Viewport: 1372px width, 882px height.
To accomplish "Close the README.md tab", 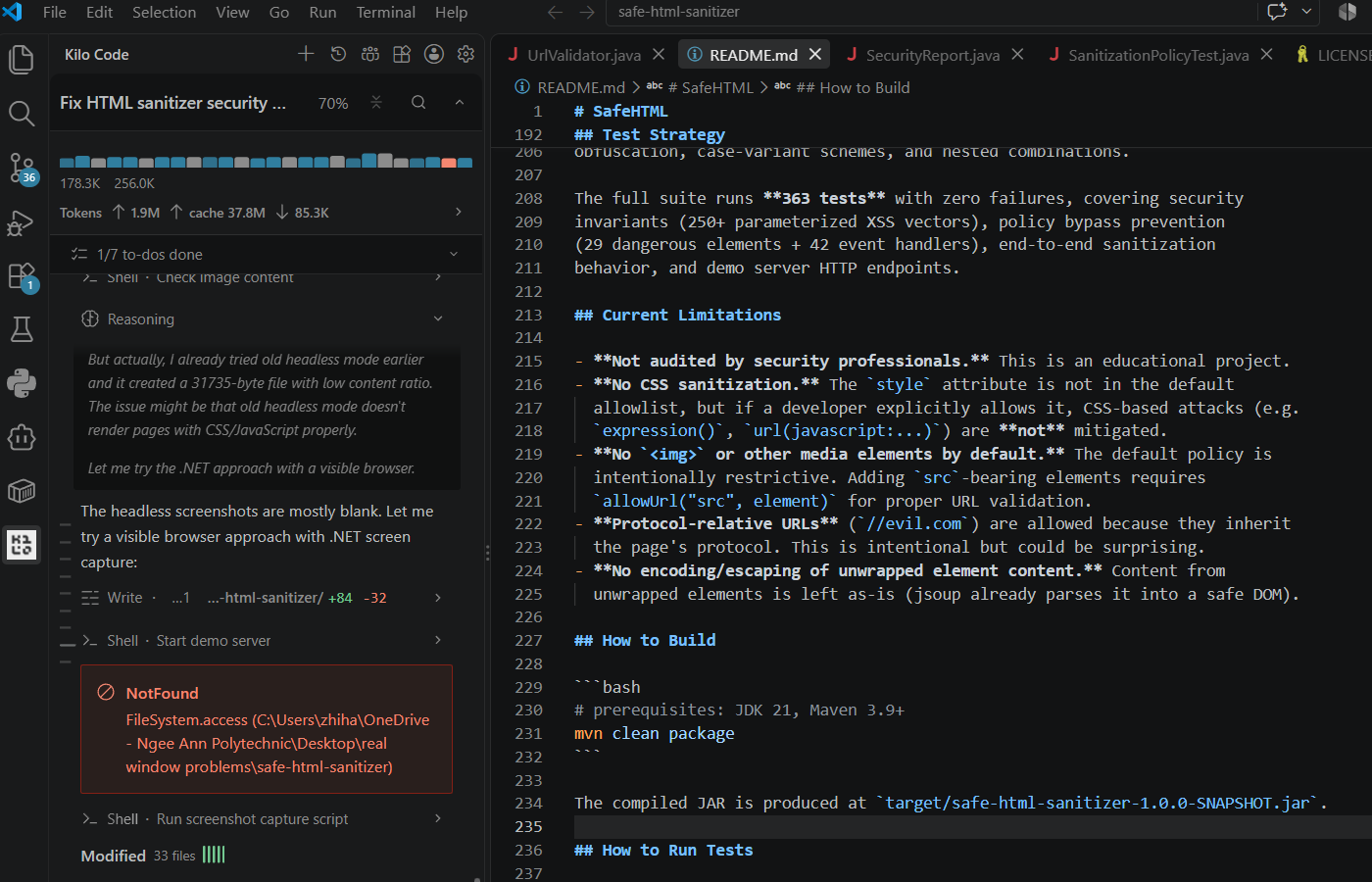I will [x=814, y=55].
